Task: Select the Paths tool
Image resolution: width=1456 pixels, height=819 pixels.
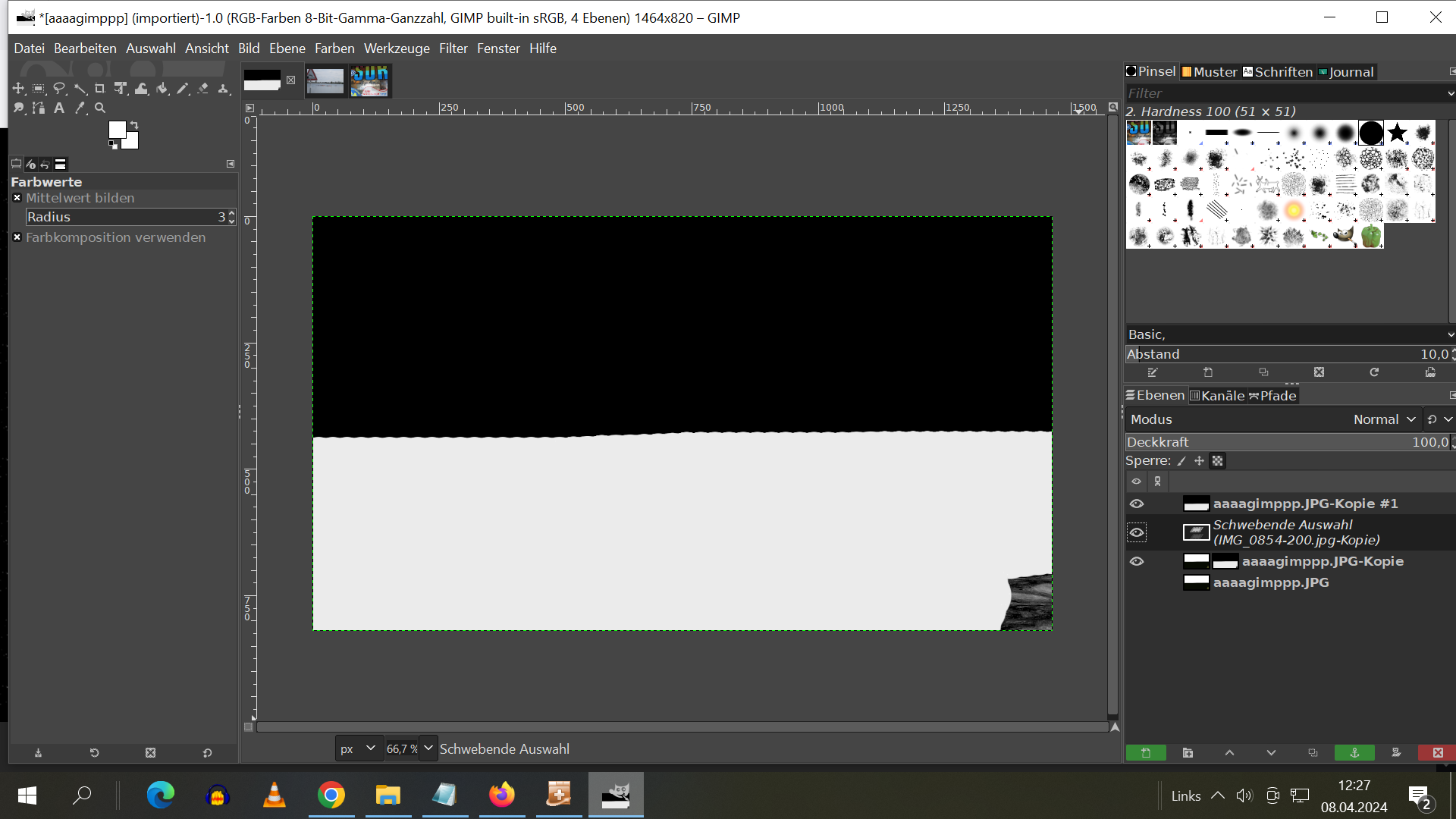Action: click(39, 108)
